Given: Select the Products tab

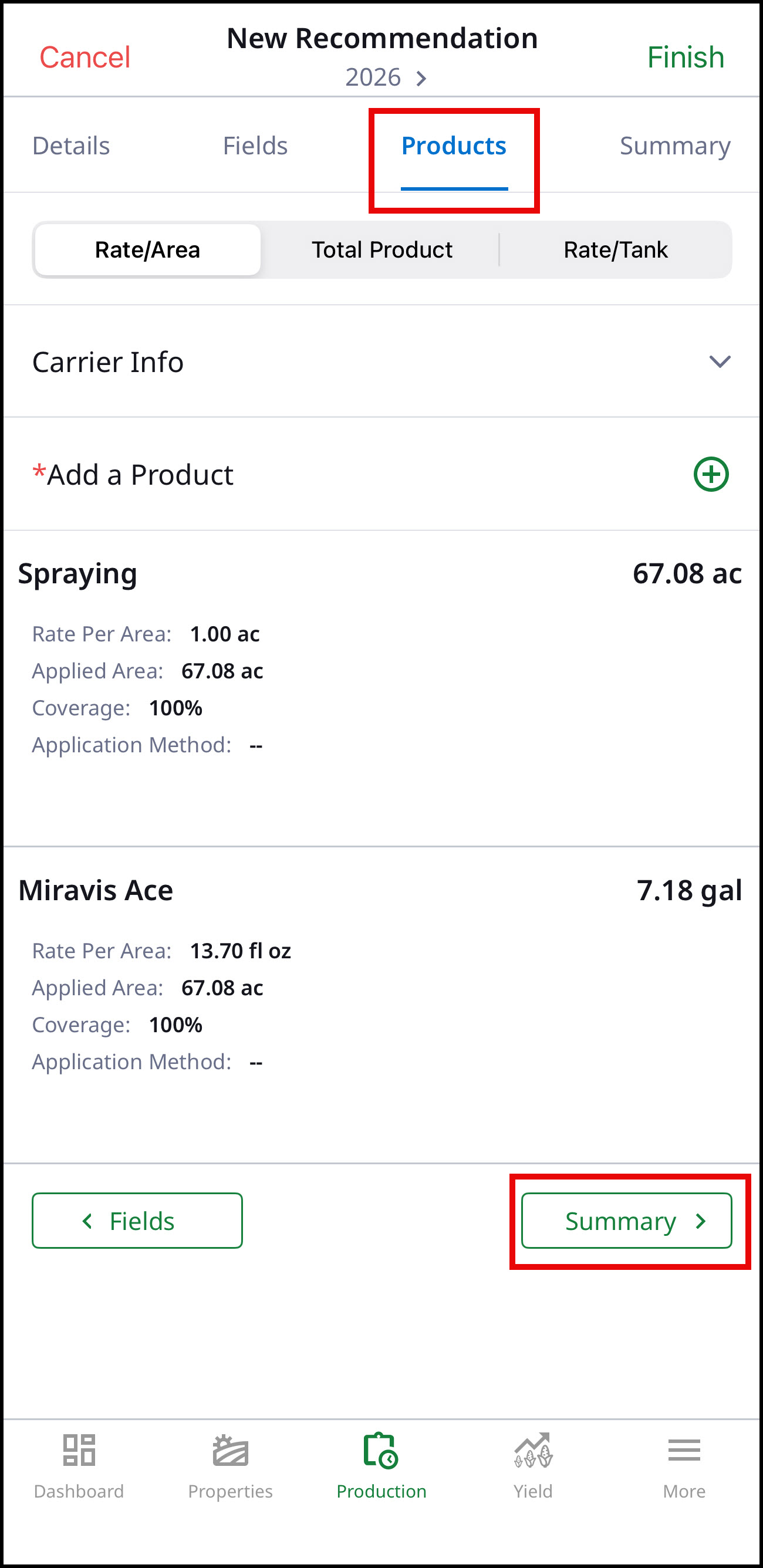Looking at the screenshot, I should tap(454, 146).
